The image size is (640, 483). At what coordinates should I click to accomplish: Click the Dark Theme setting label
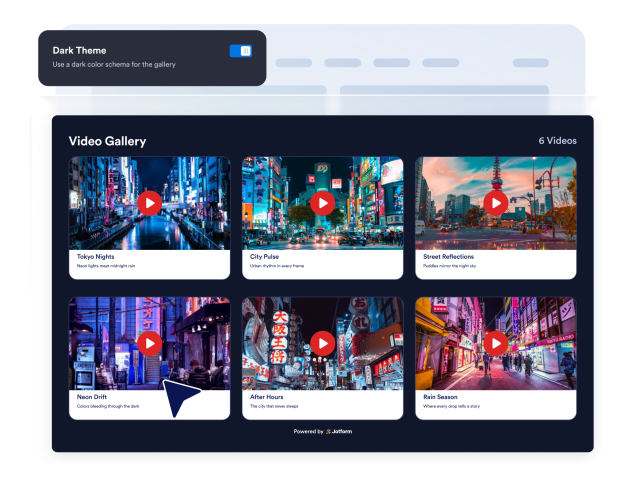pyautogui.click(x=79, y=51)
